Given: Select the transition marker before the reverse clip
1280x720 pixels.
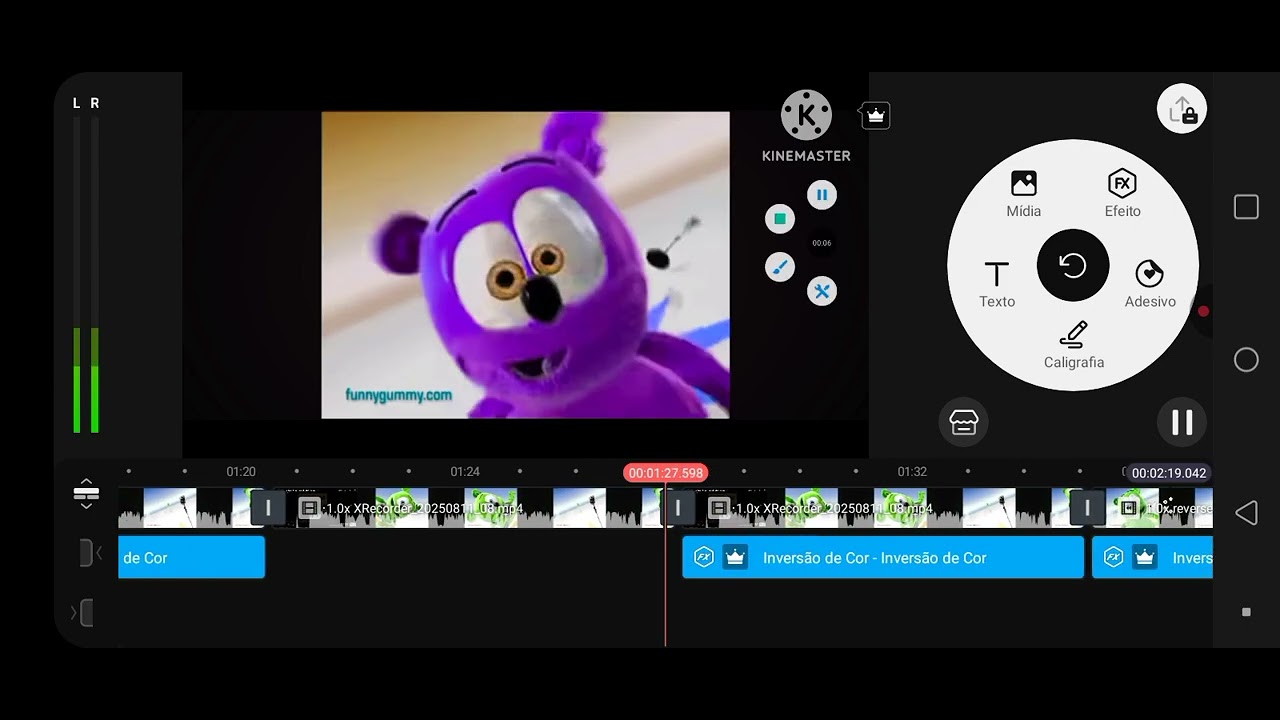Looking at the screenshot, I should (1087, 508).
